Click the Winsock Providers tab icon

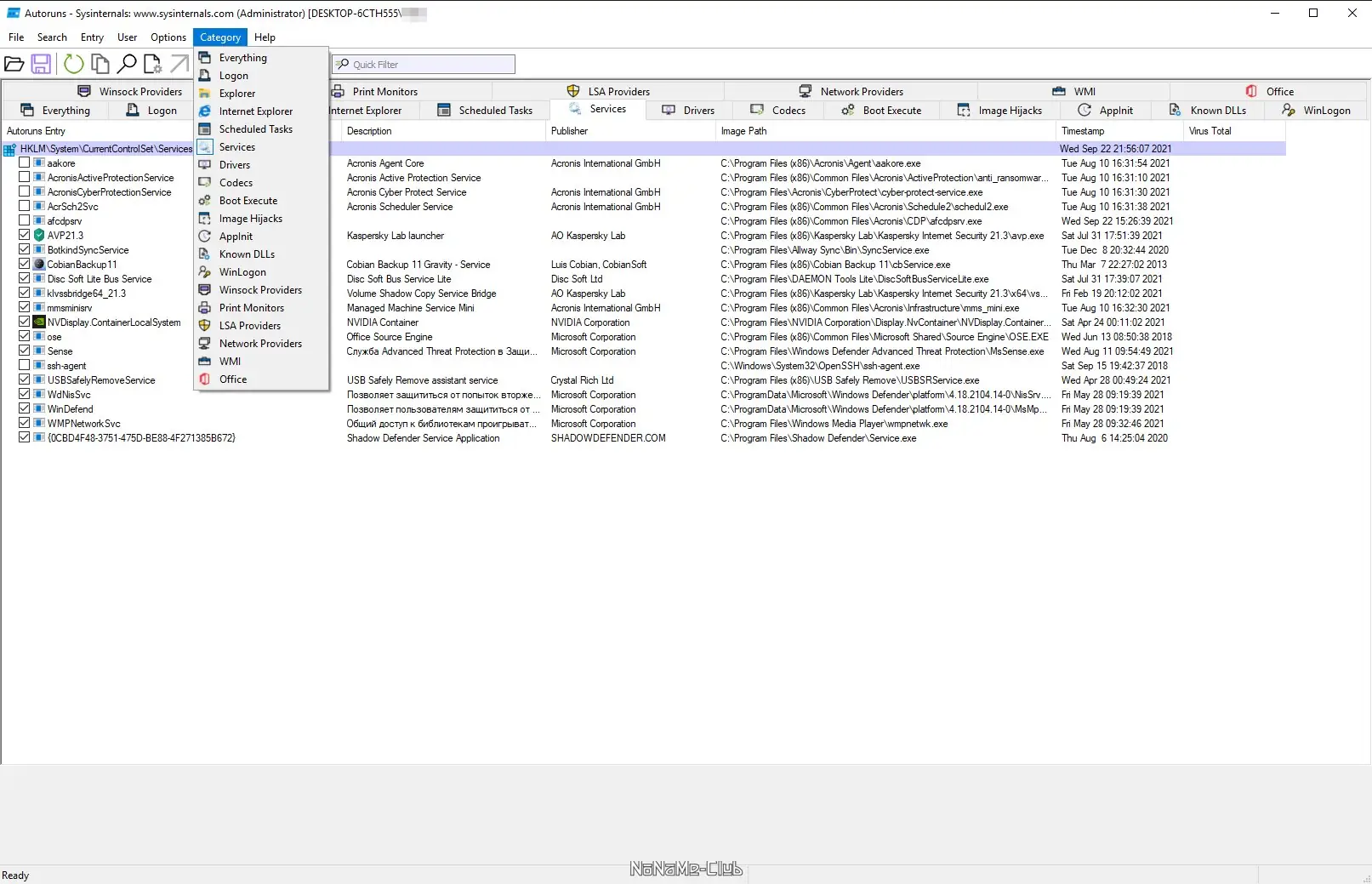[x=84, y=91]
